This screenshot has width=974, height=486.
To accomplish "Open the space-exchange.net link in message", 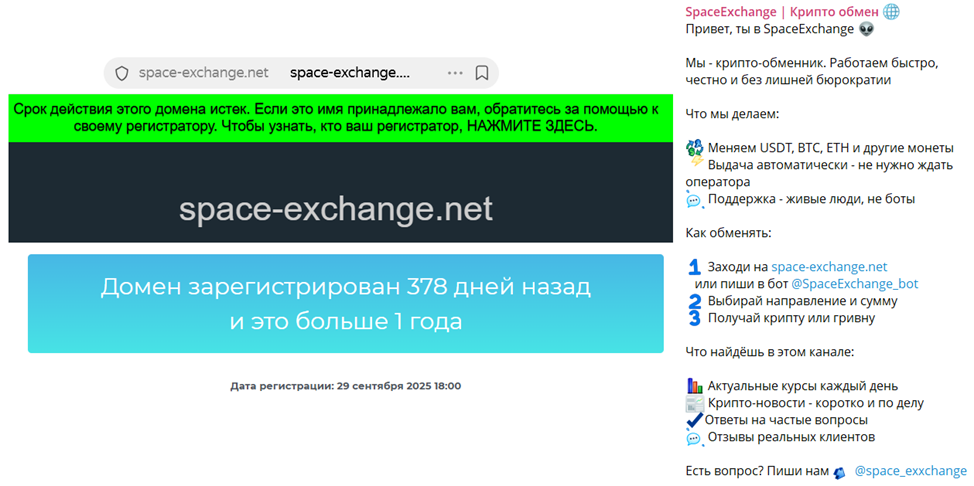I will coord(829,267).
